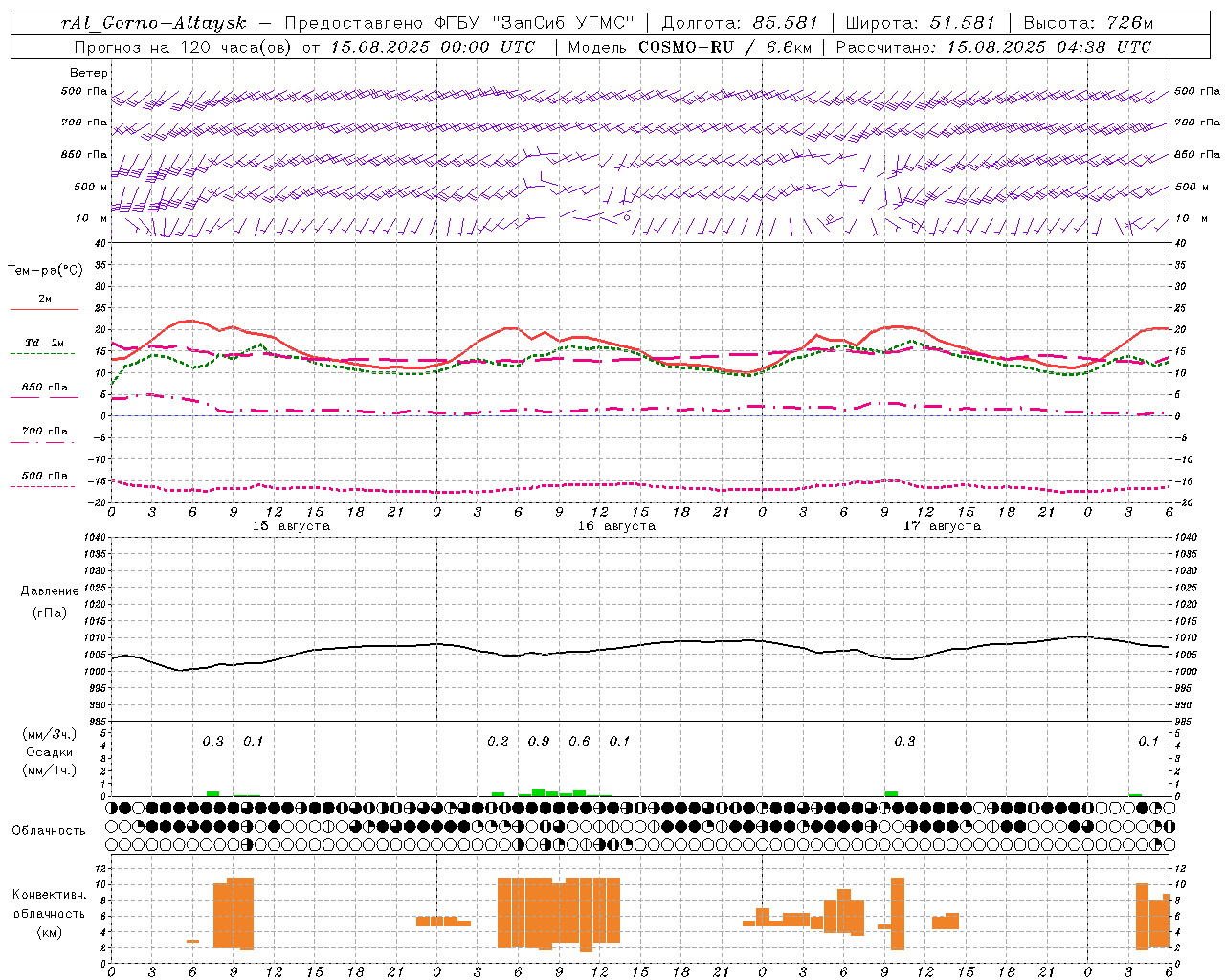Screen dimensions: 1225x980
Task: Click the 'Td 2м' dew point legend entry
Action: click(x=44, y=343)
